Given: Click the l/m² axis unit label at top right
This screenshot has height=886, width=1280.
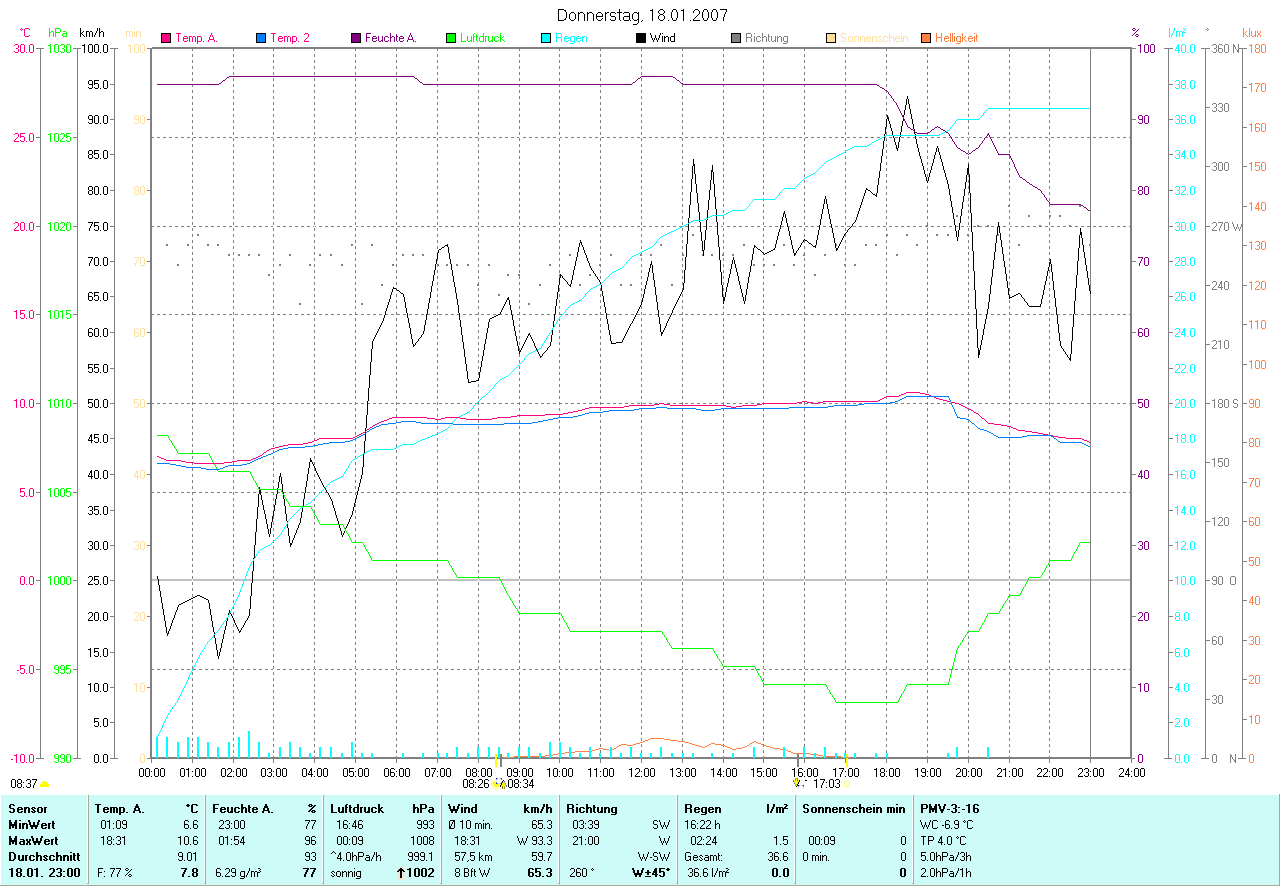Looking at the screenshot, I should 1176,33.
